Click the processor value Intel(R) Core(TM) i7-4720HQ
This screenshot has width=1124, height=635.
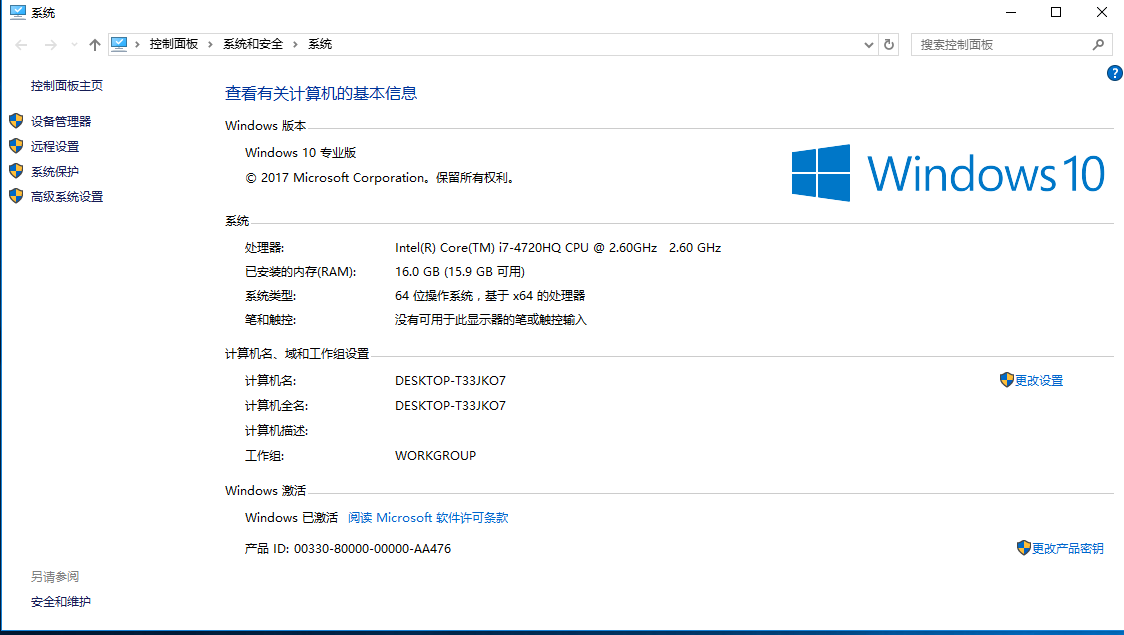(558, 247)
